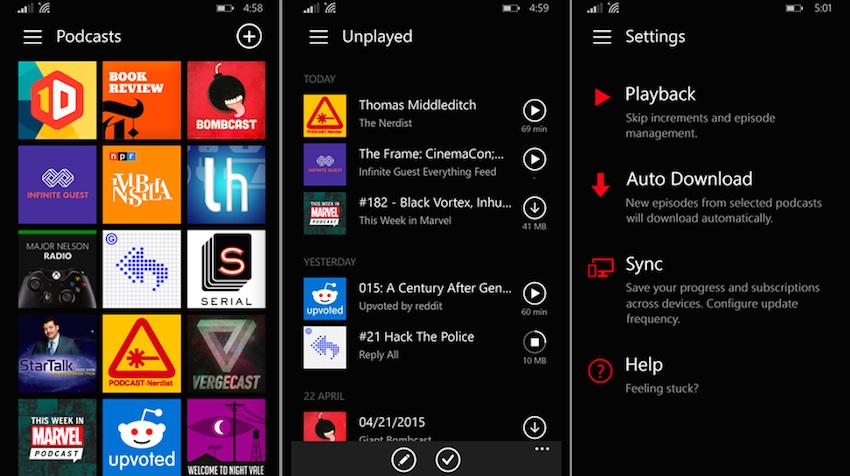Stop downloading #21 Hack The Police

tap(534, 342)
